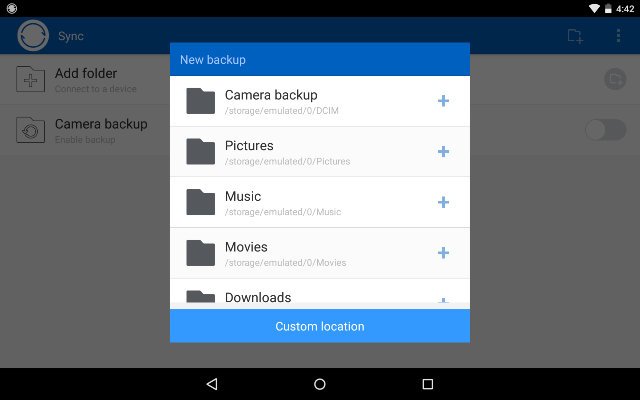Click the Sync app logo icon
This screenshot has height=400, width=640.
point(33,36)
